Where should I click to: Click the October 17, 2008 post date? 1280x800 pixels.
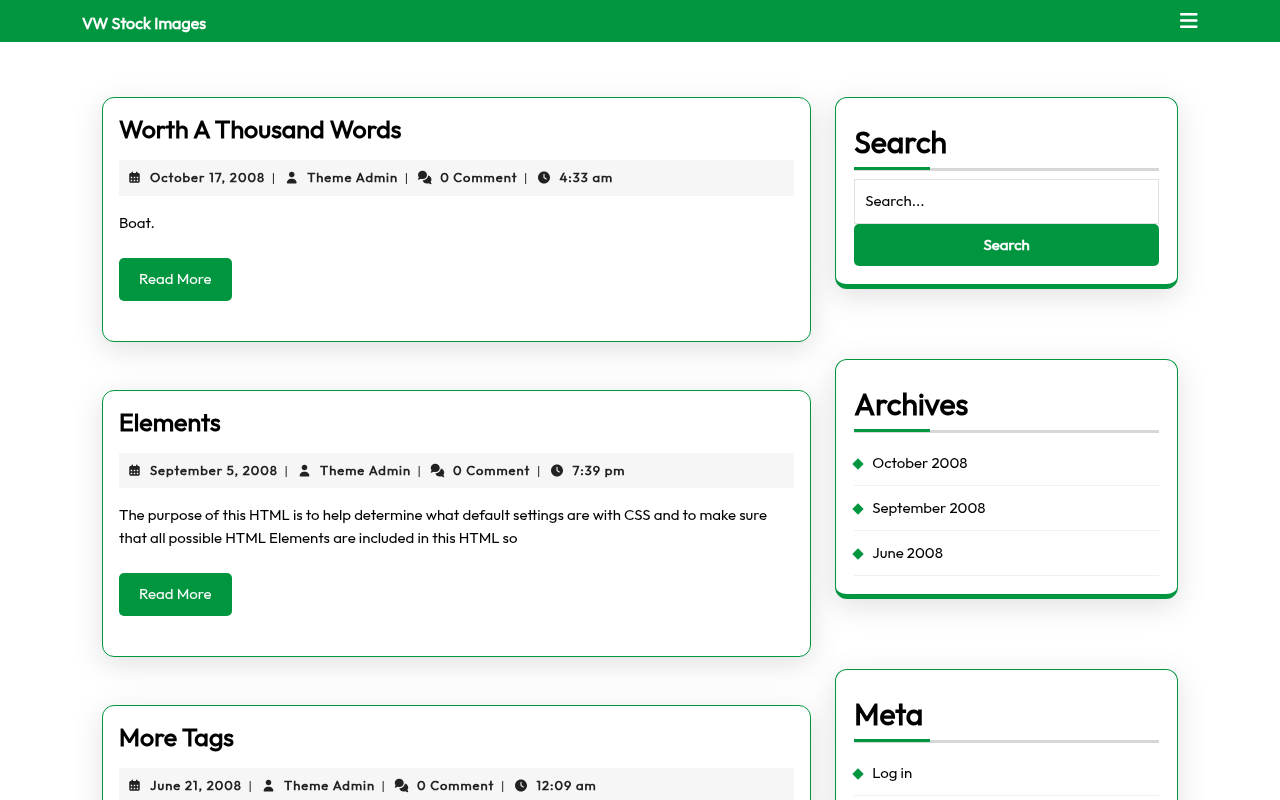tap(207, 178)
